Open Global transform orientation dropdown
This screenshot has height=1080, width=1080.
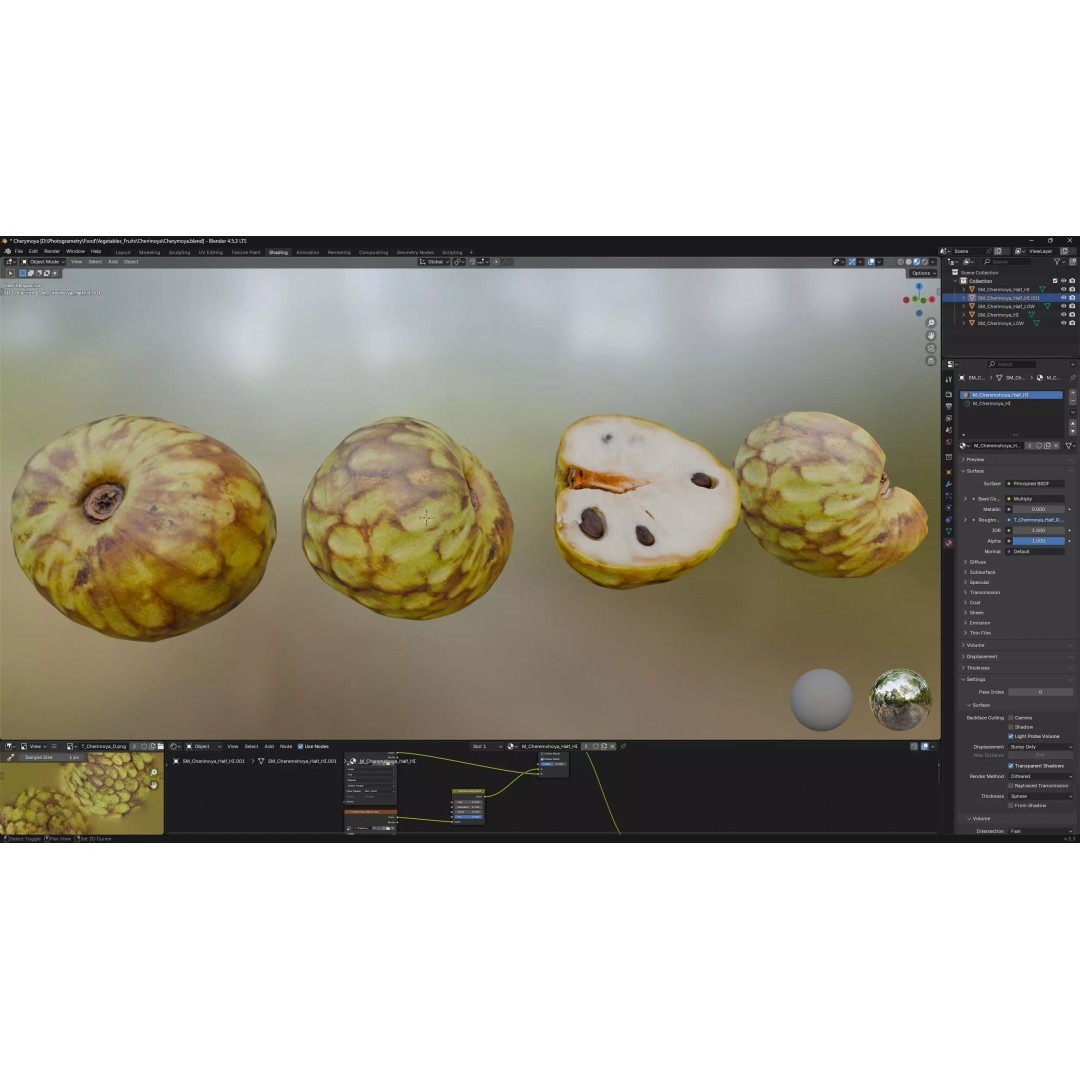tap(434, 262)
